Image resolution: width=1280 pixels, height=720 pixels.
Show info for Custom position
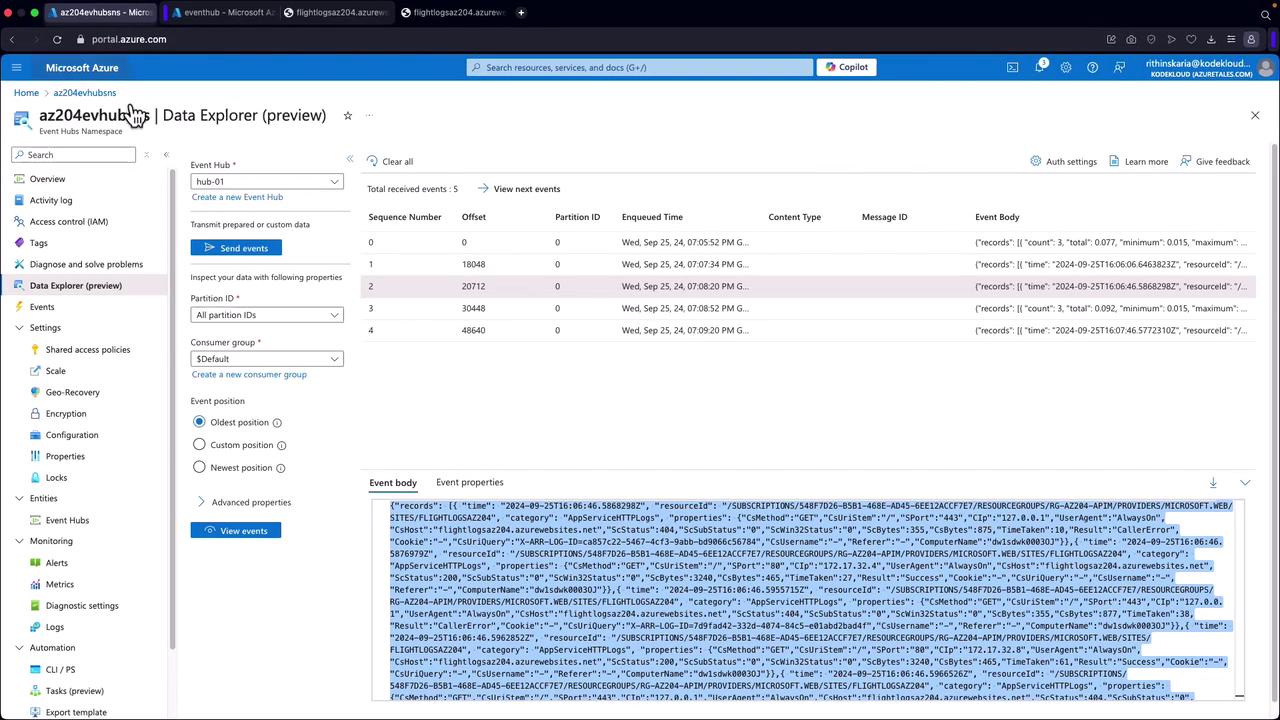pyautogui.click(x=281, y=445)
